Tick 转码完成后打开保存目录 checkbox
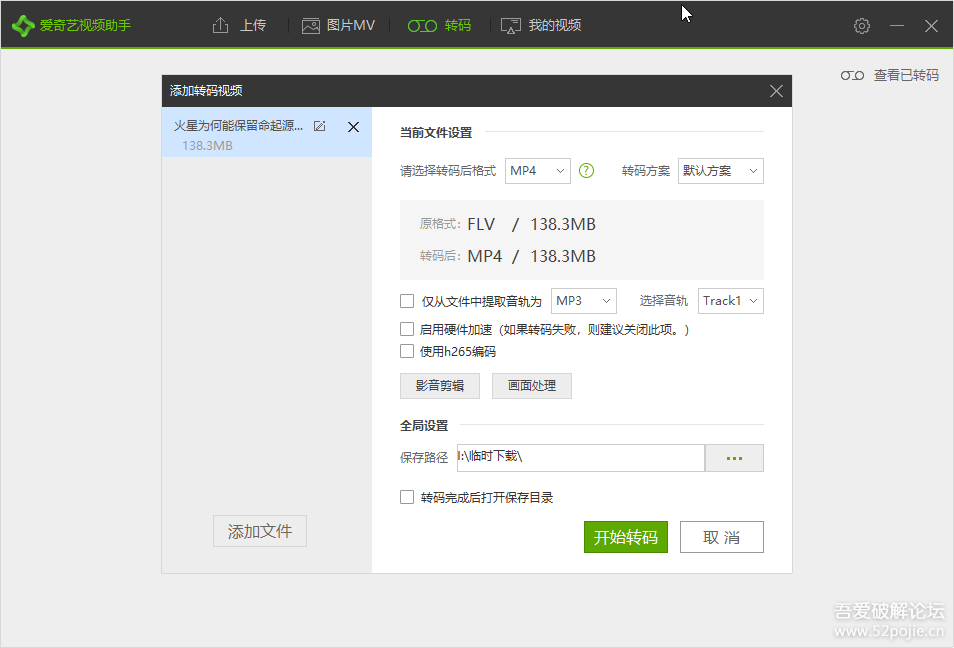Image resolution: width=954 pixels, height=648 pixels. (x=407, y=497)
